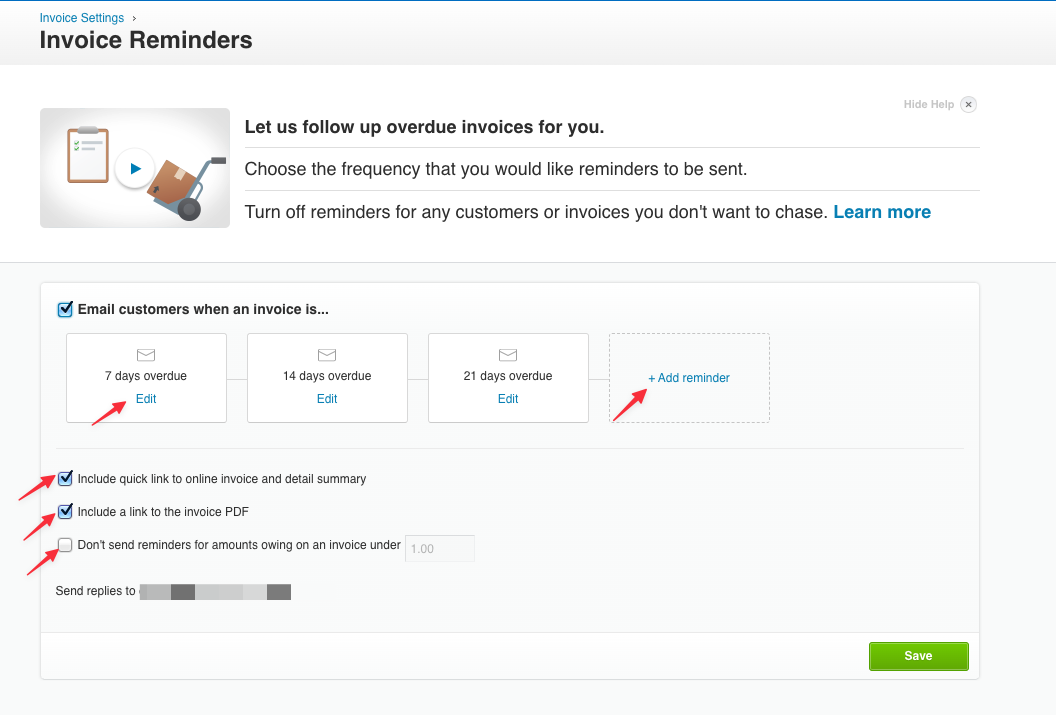Image resolution: width=1056 pixels, height=715 pixels.
Task: Navigate back to Invoice Settings
Action: [81, 17]
